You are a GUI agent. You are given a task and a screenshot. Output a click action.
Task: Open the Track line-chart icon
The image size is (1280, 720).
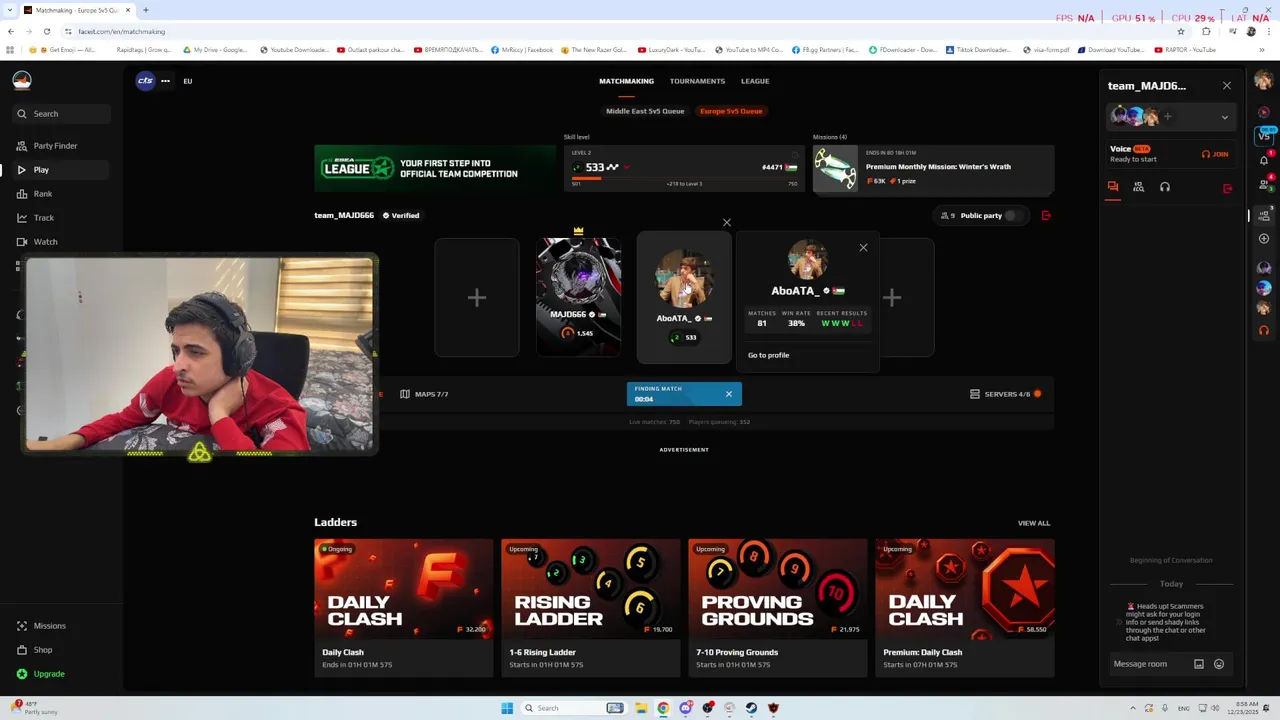[x=22, y=218]
